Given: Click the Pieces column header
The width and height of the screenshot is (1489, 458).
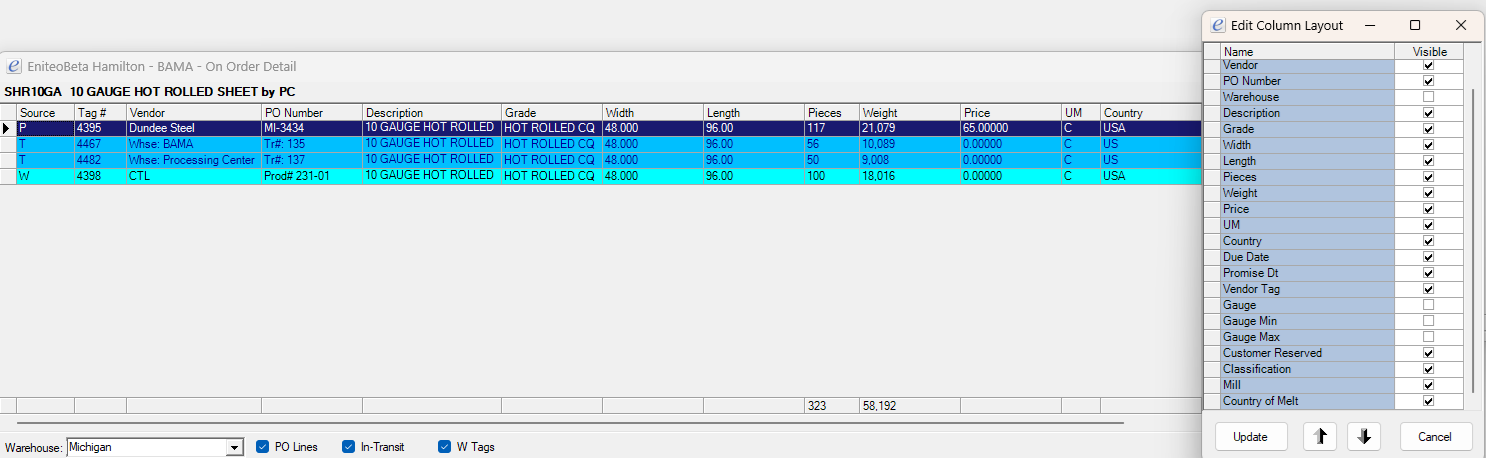Looking at the screenshot, I should point(832,113).
